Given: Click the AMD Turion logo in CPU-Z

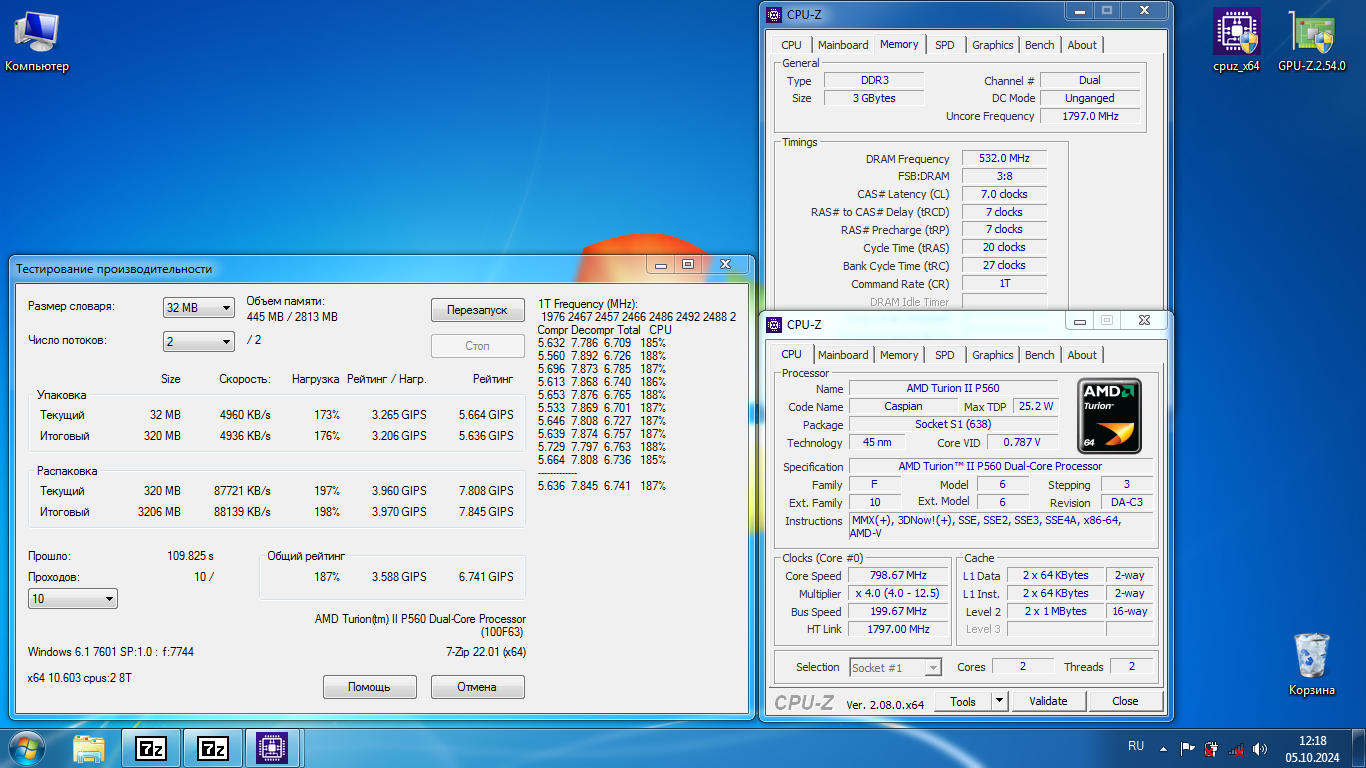Looking at the screenshot, I should 1110,416.
